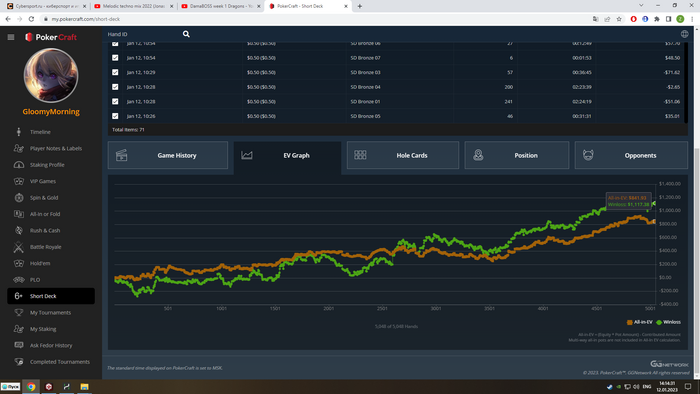Uncheck the SD Bronze 03 session row
This screenshot has width=700, height=394.
click(115, 72)
